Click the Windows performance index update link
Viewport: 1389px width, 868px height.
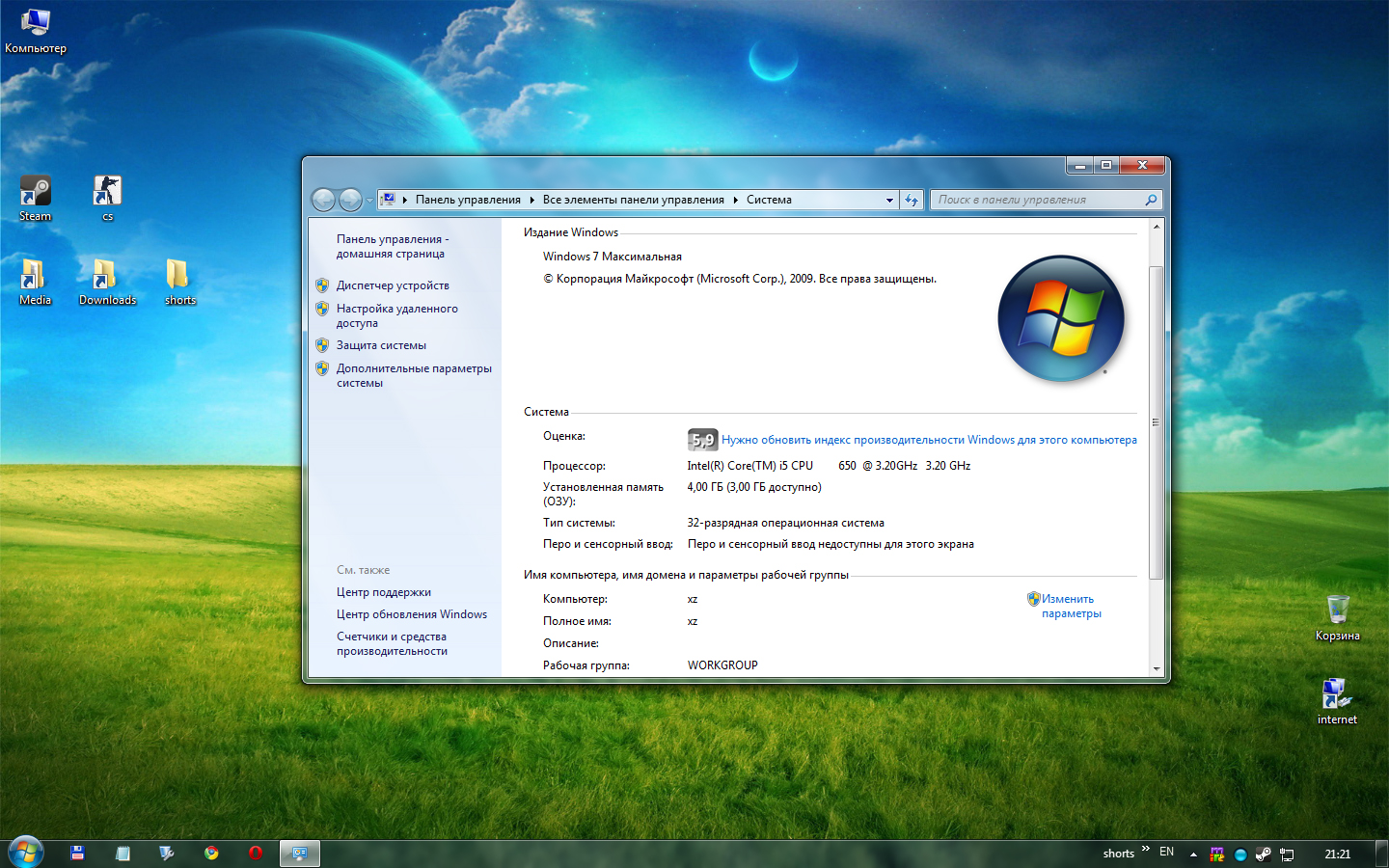coord(929,440)
